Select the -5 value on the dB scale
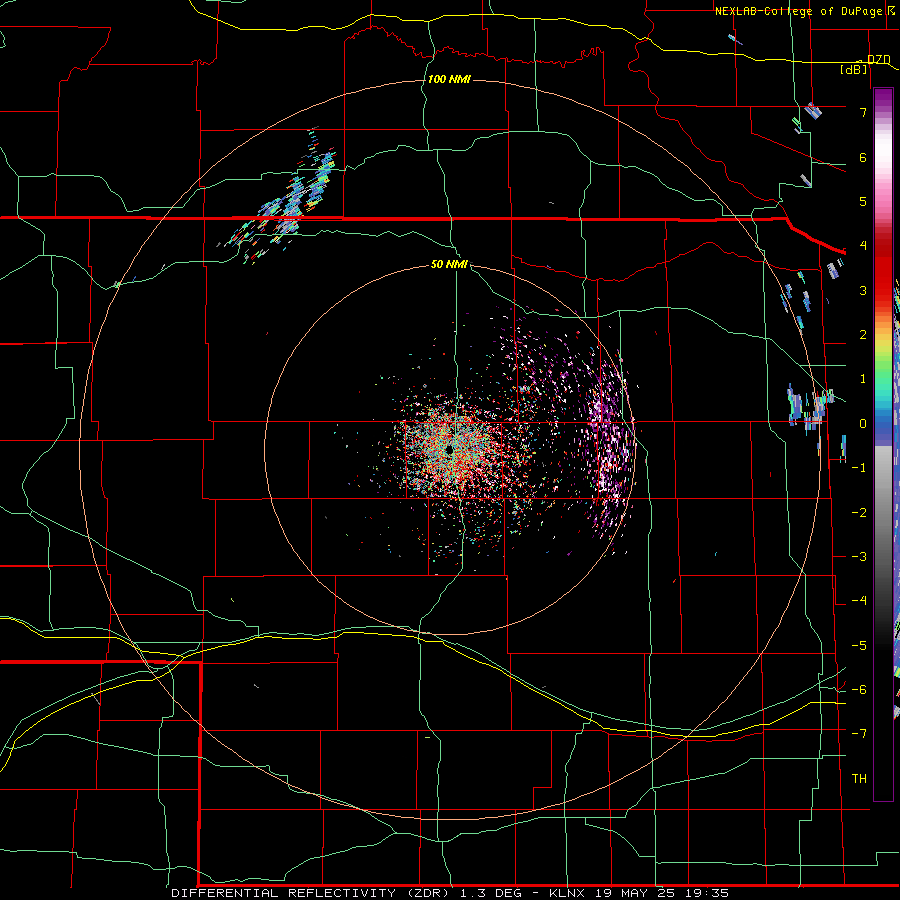Image resolution: width=900 pixels, height=900 pixels. pos(859,646)
